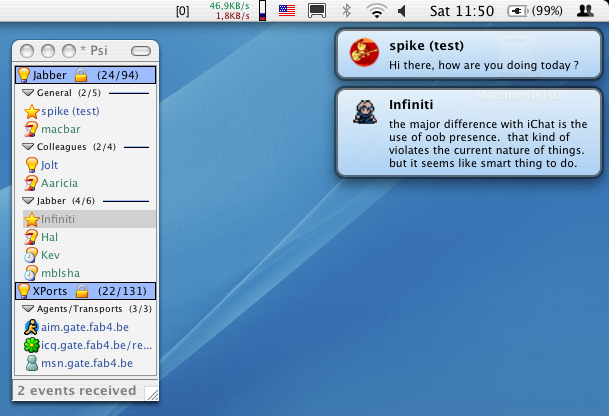
Task: Select contact macbar in roster
Action: pos(89,129)
